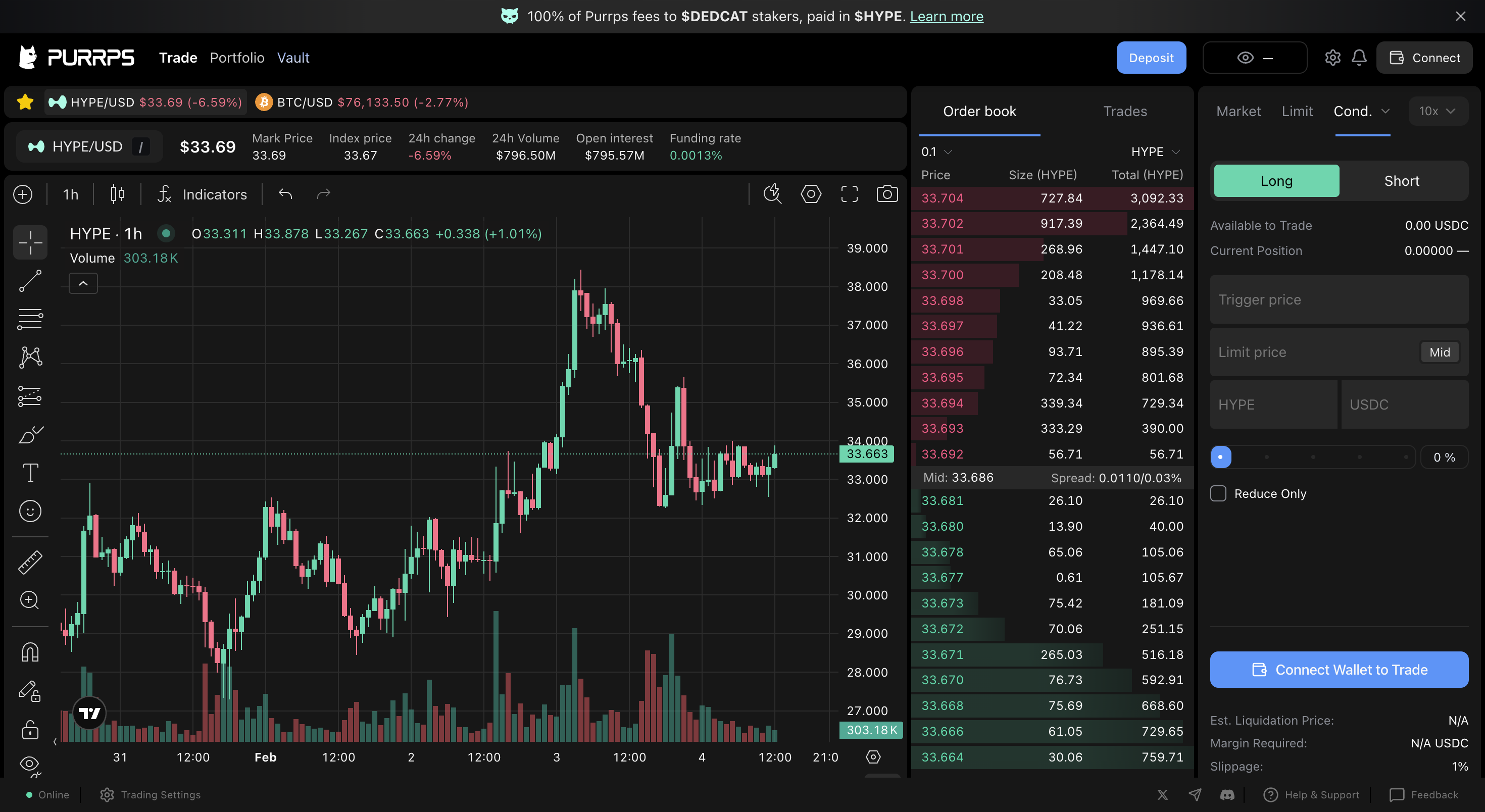Take a chart snapshot with the camera icon
Image resolution: width=1485 pixels, height=812 pixels.
click(886, 193)
